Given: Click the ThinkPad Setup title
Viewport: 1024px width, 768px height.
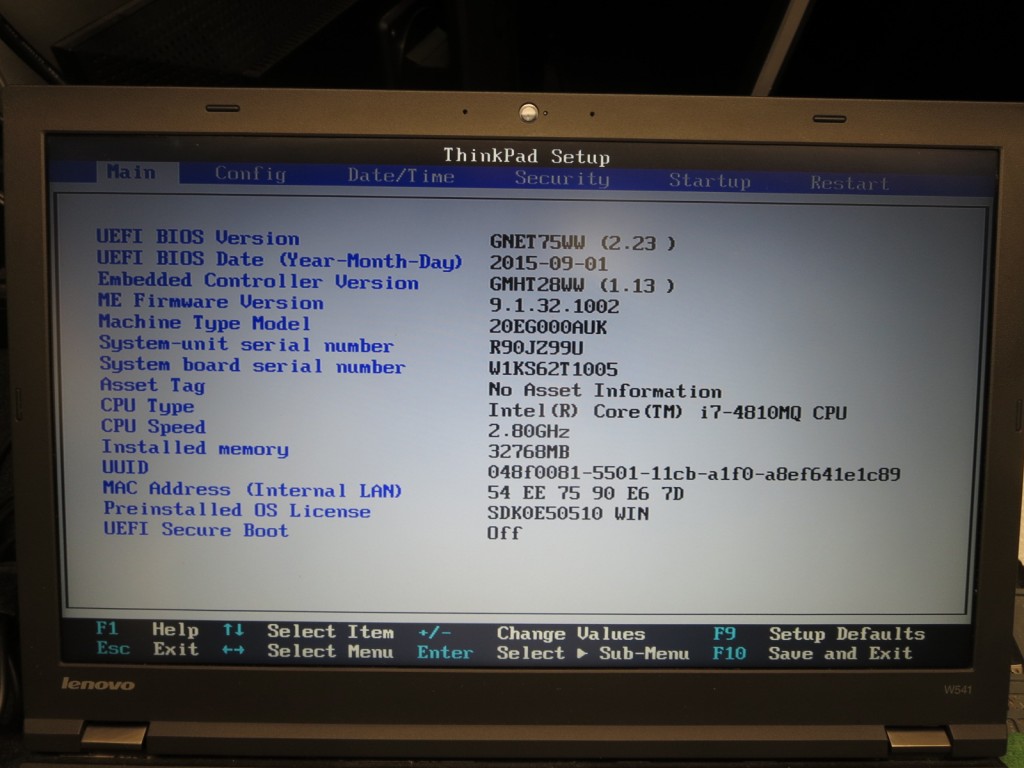Looking at the screenshot, I should point(526,156).
